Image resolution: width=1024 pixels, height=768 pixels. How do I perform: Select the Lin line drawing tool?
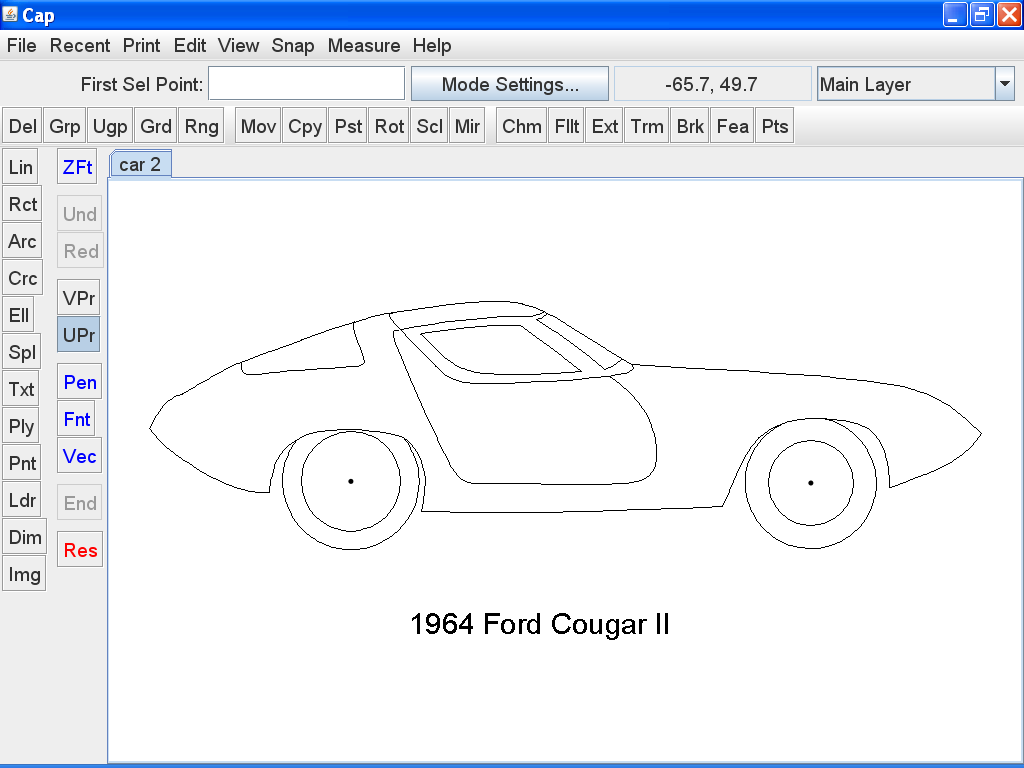21,166
